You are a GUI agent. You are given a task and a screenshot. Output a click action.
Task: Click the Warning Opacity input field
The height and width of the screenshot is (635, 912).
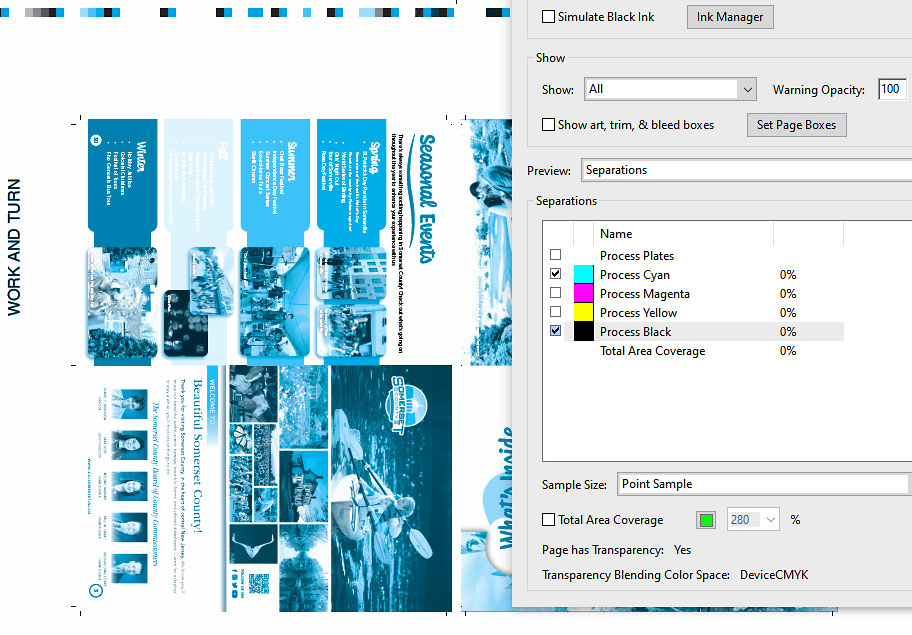point(891,90)
